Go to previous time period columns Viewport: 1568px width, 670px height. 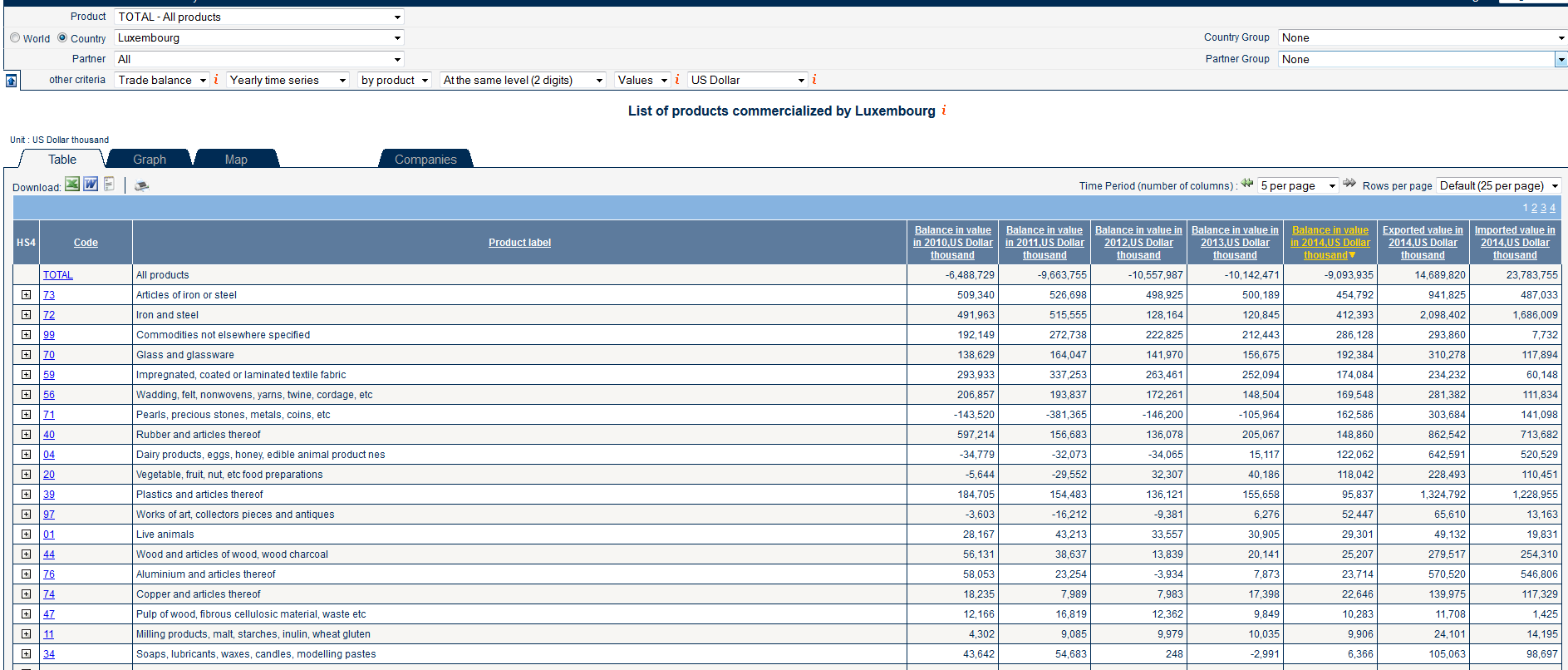[1247, 184]
